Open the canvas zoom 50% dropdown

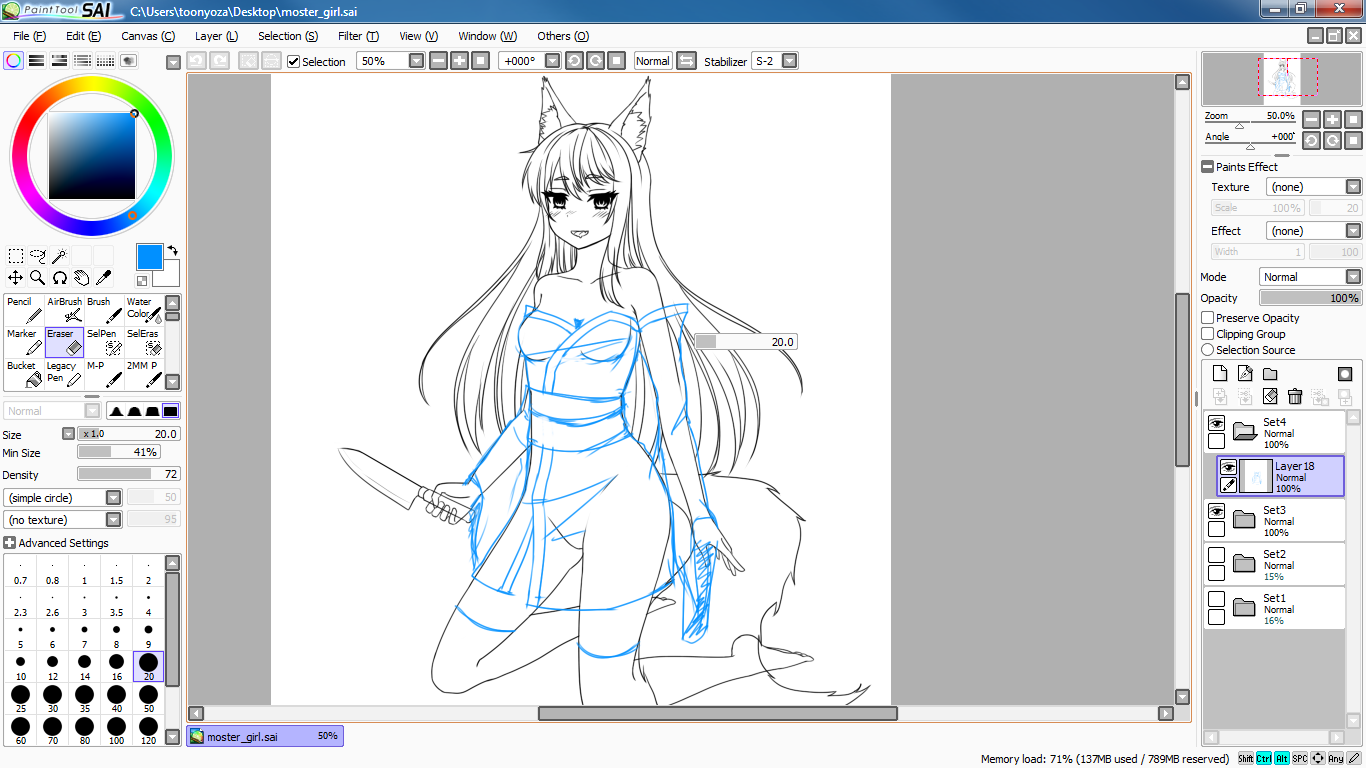pyautogui.click(x=417, y=61)
